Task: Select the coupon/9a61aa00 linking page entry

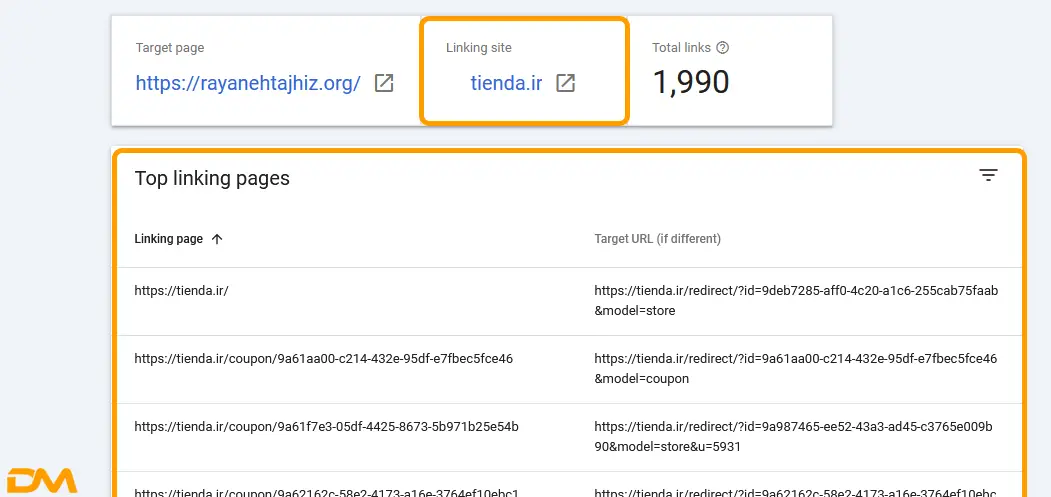Action: tap(323, 358)
